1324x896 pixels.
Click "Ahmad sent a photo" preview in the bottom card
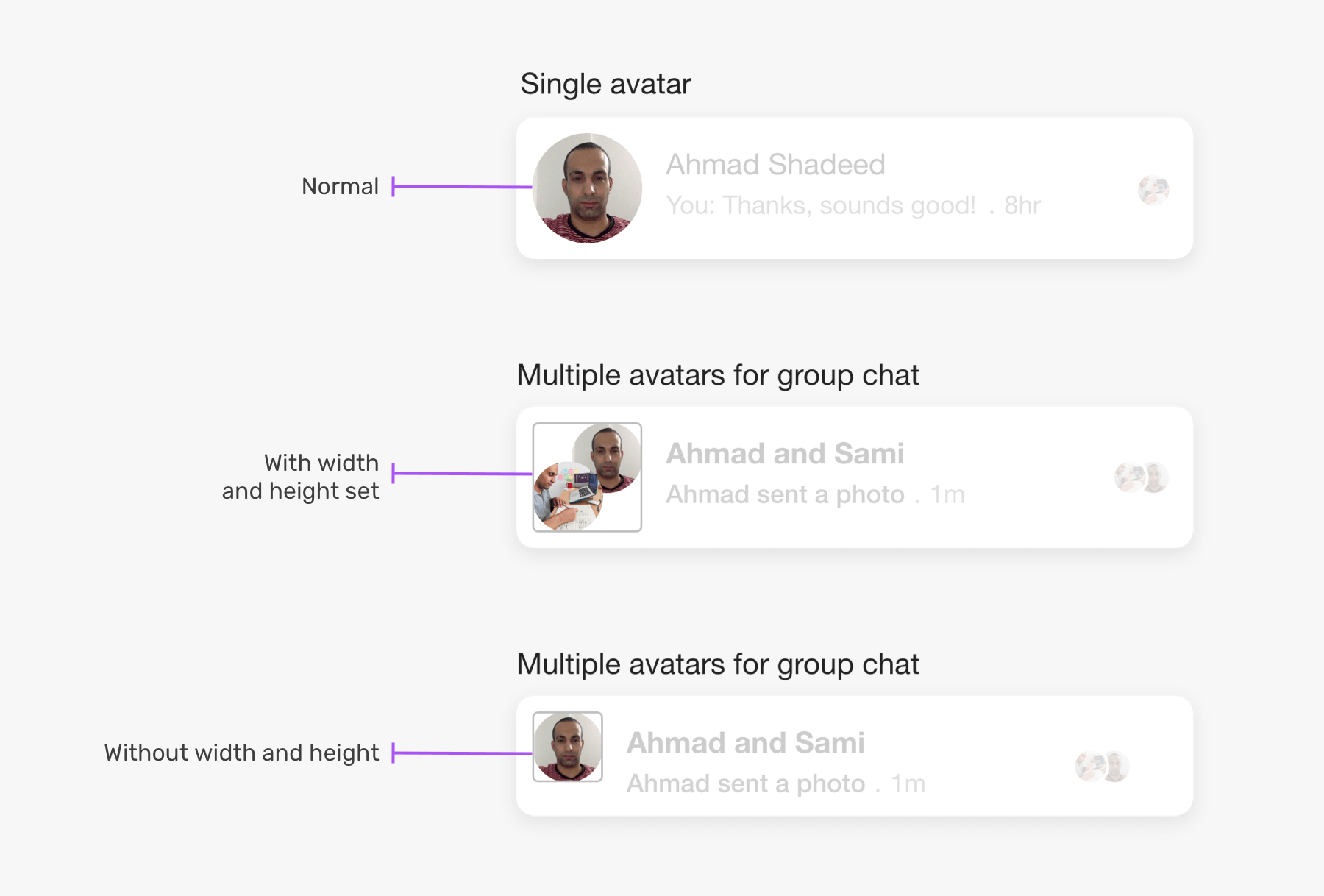[x=745, y=783]
